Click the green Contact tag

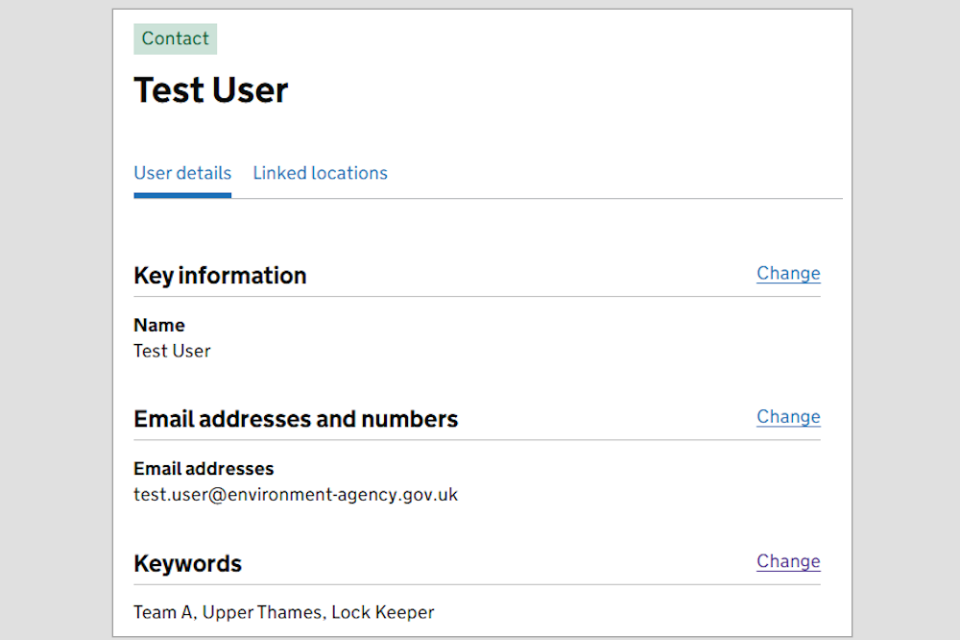pyautogui.click(x=175, y=39)
